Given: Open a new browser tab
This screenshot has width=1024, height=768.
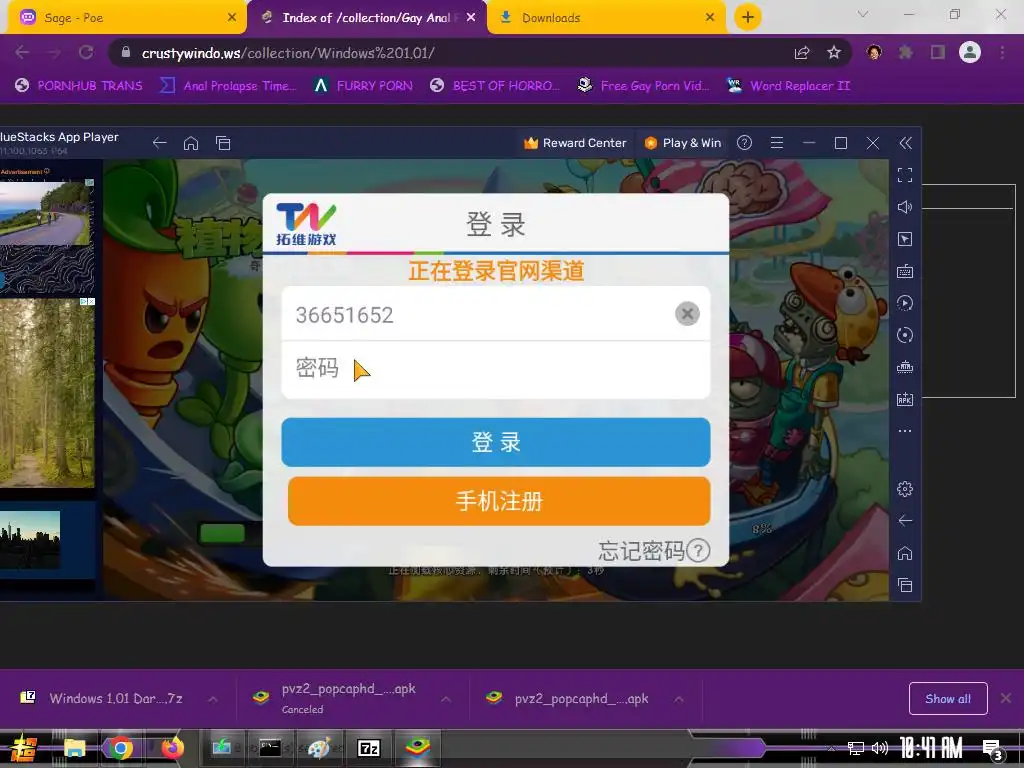Looking at the screenshot, I should click(x=748, y=18).
